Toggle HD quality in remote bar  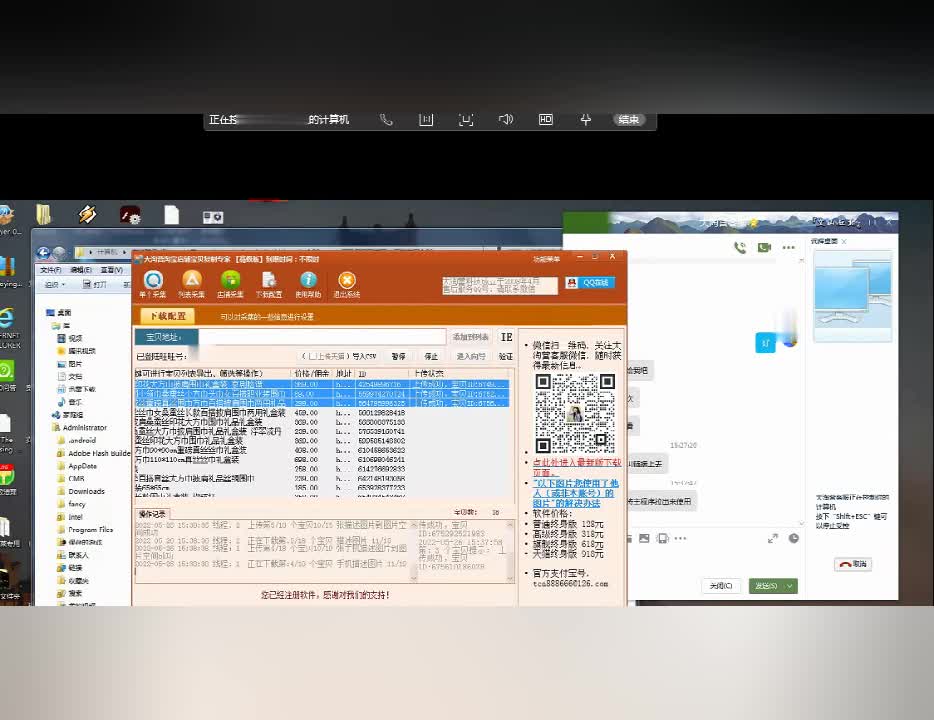546,120
